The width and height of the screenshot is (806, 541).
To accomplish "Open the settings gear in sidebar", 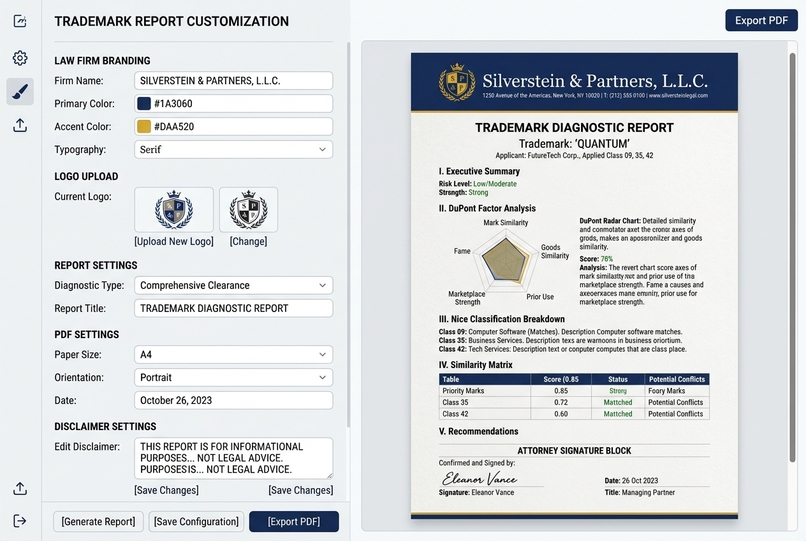I will (20, 58).
